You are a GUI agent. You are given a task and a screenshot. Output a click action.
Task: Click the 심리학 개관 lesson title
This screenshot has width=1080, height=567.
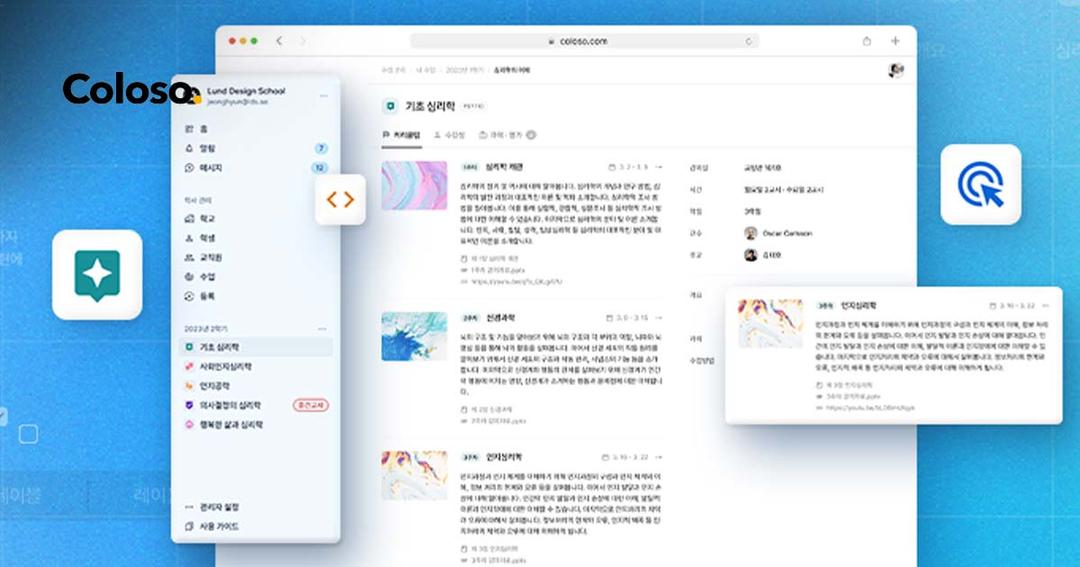coord(504,167)
